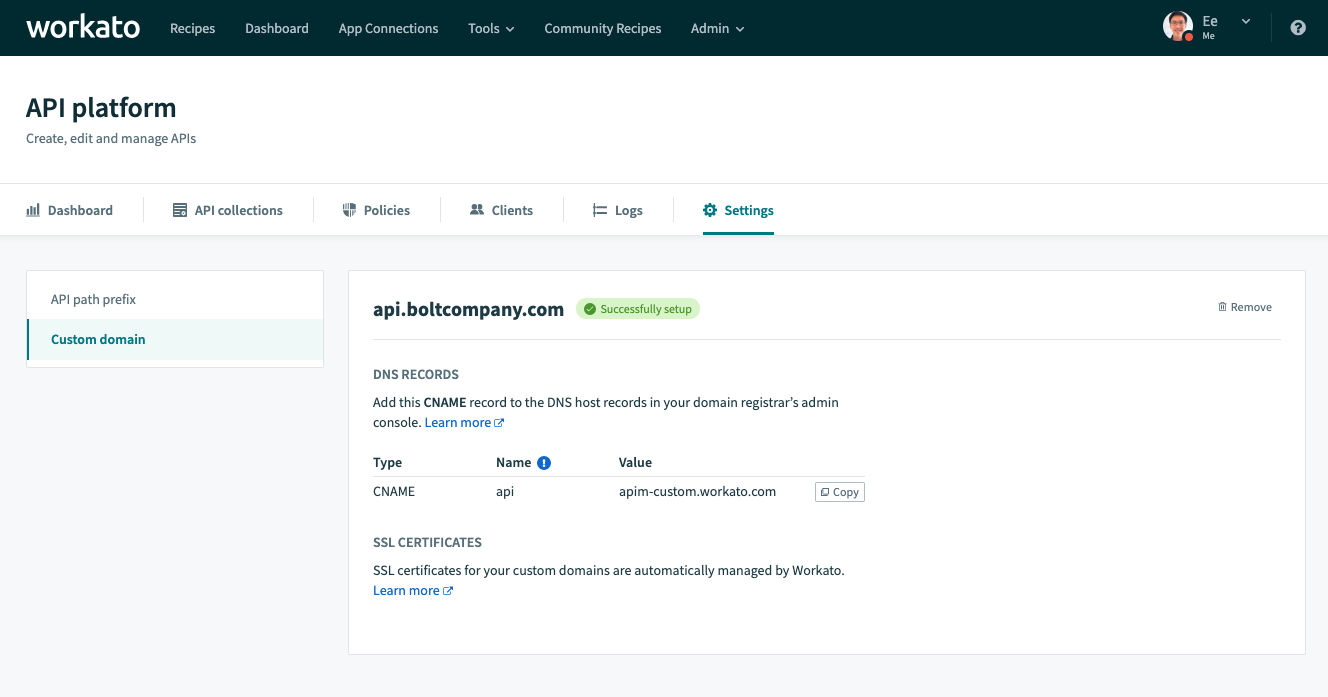Switch to the Clients tab
The width and height of the screenshot is (1328, 697).
point(501,210)
